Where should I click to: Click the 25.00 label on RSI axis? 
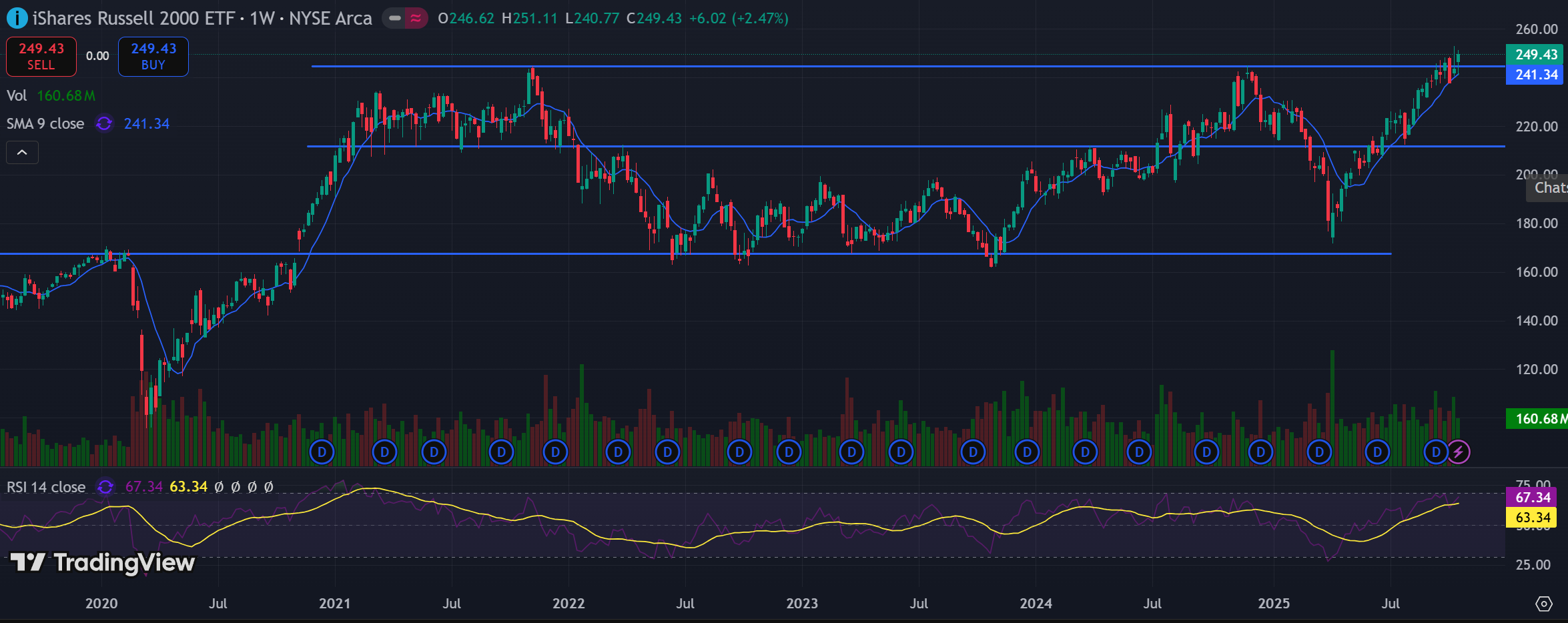(x=1533, y=565)
